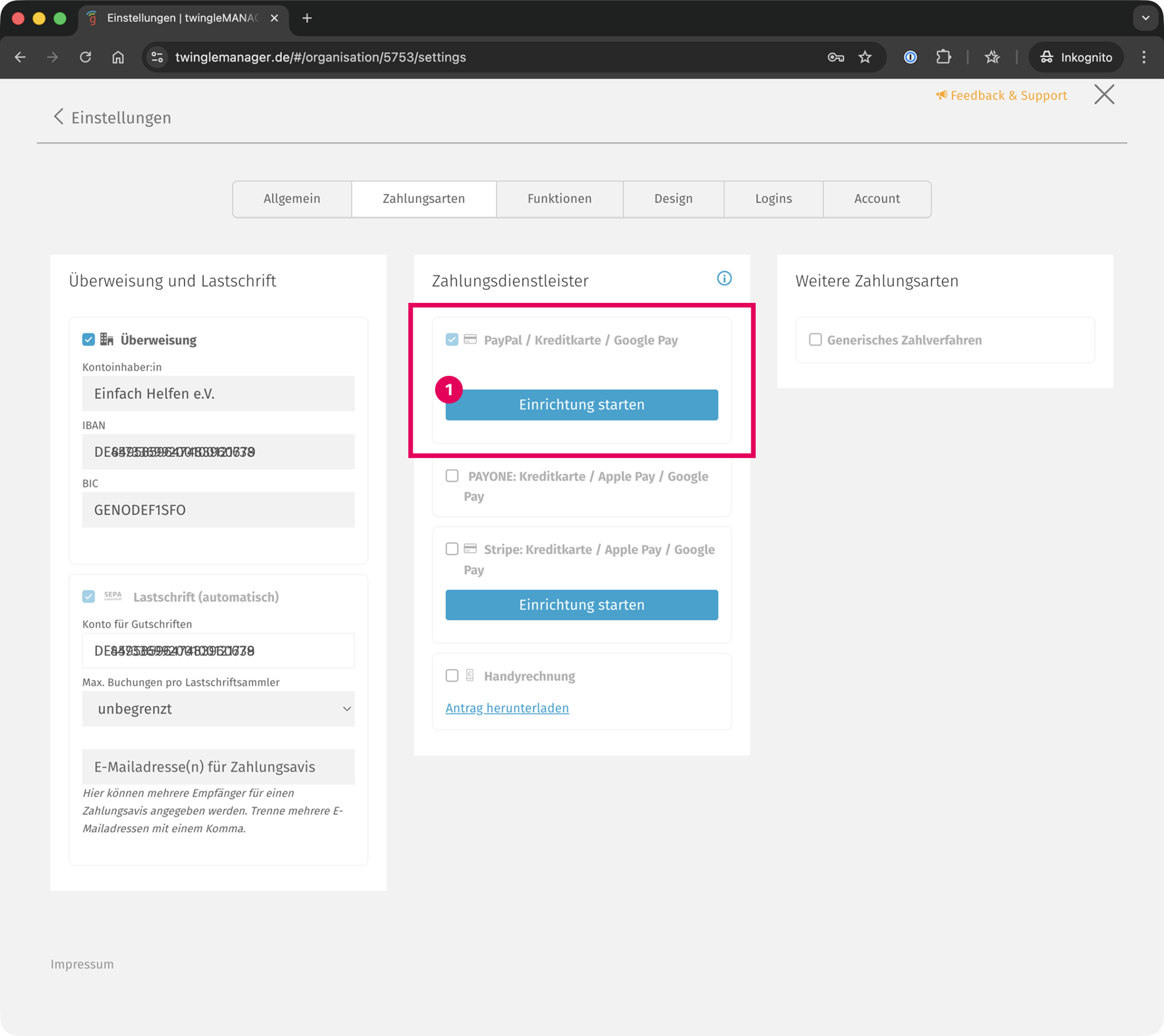
Task: Click the browser home icon
Action: (118, 57)
